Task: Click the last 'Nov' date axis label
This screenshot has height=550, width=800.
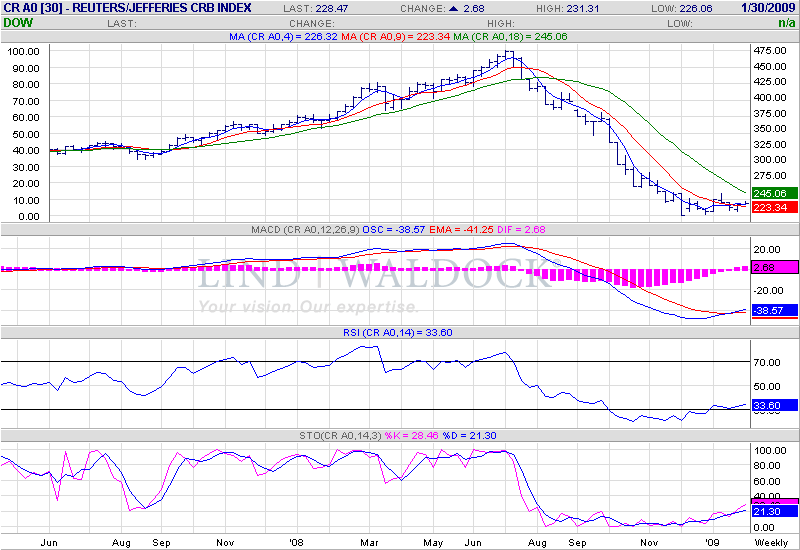Action: point(648,542)
